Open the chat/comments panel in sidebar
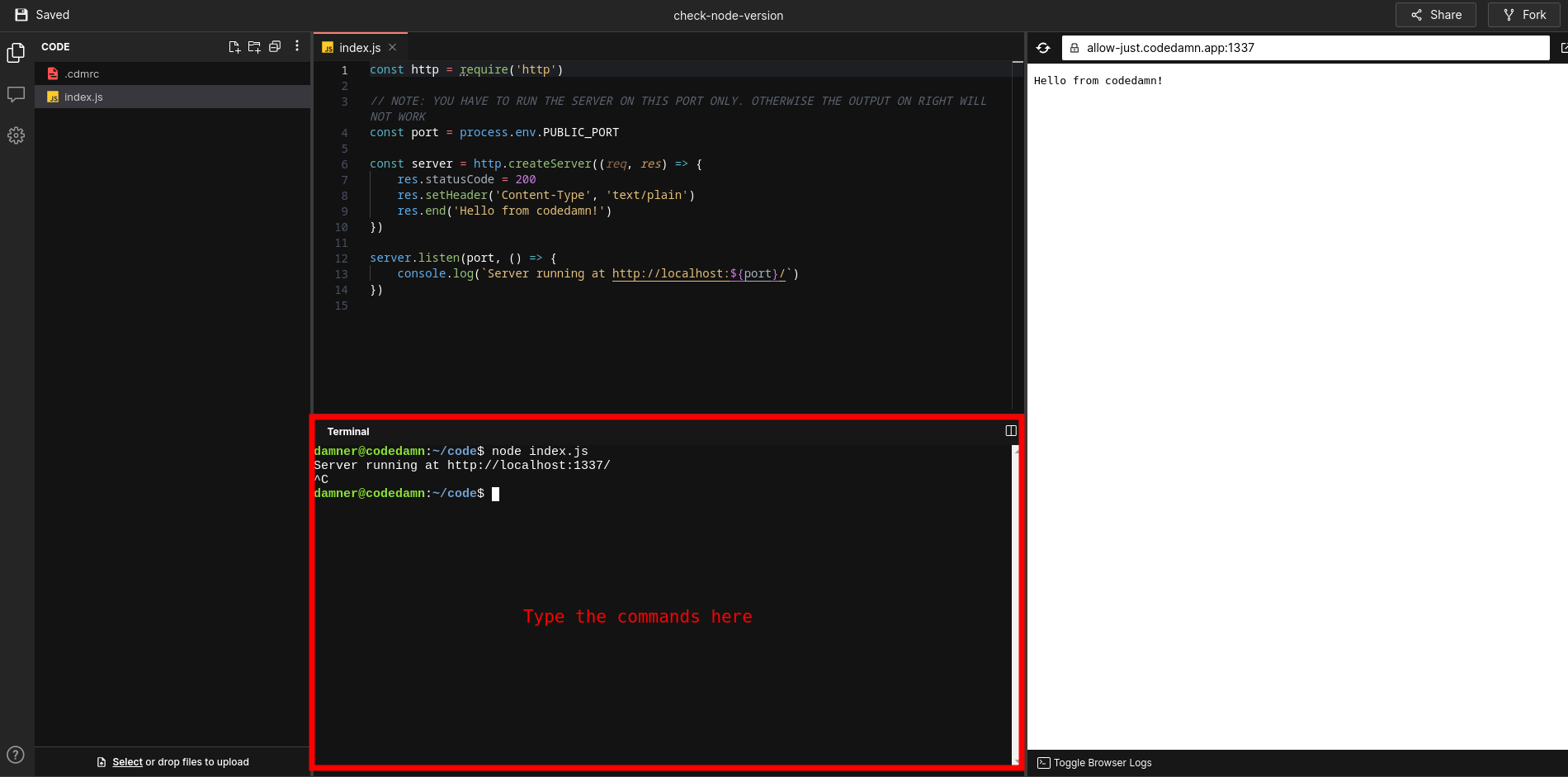Viewport: 1568px width, 777px height. coord(17,94)
